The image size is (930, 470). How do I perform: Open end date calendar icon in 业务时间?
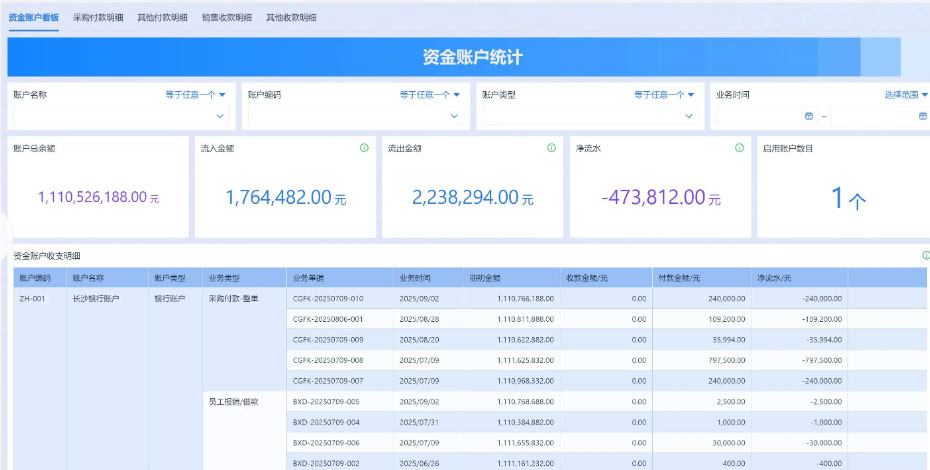(922, 116)
